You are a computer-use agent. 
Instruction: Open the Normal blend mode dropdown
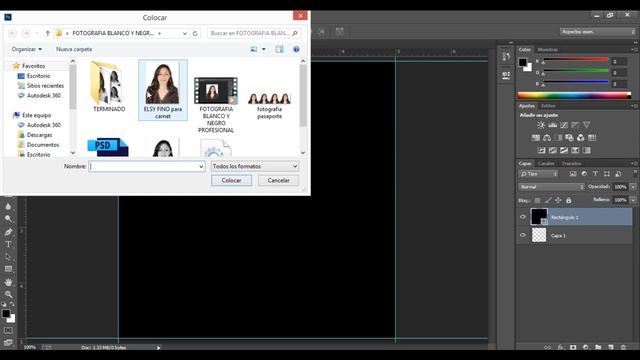[551, 187]
